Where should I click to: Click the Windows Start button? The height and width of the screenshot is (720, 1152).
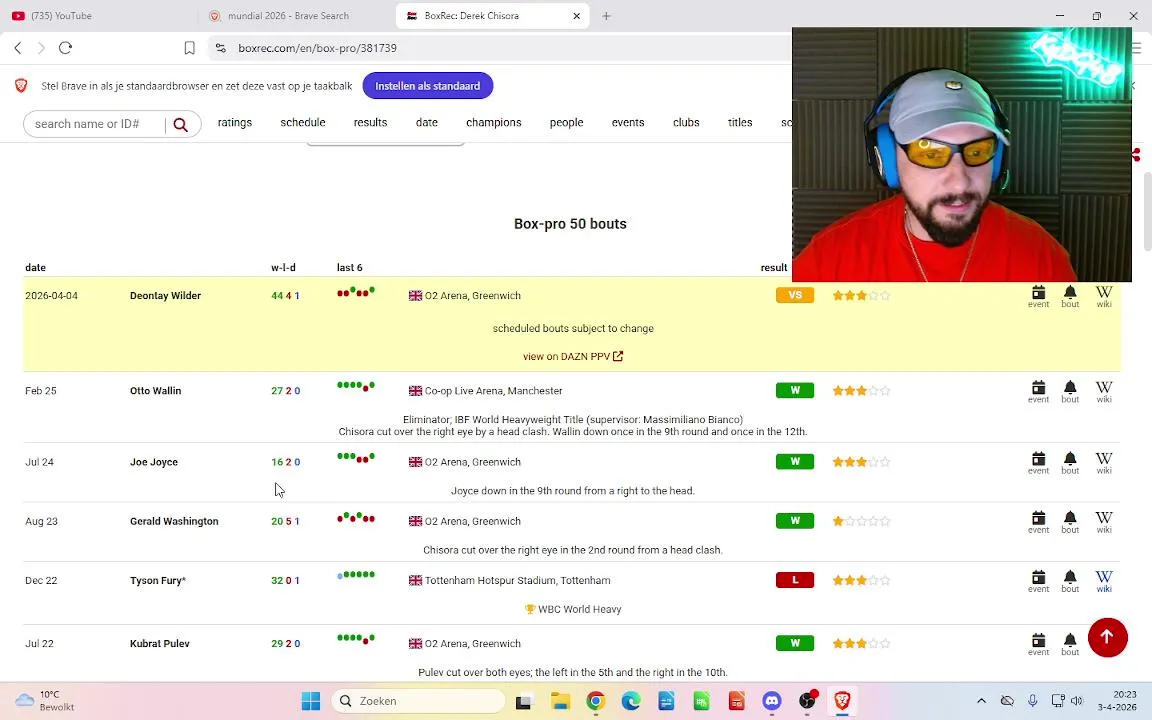(311, 701)
